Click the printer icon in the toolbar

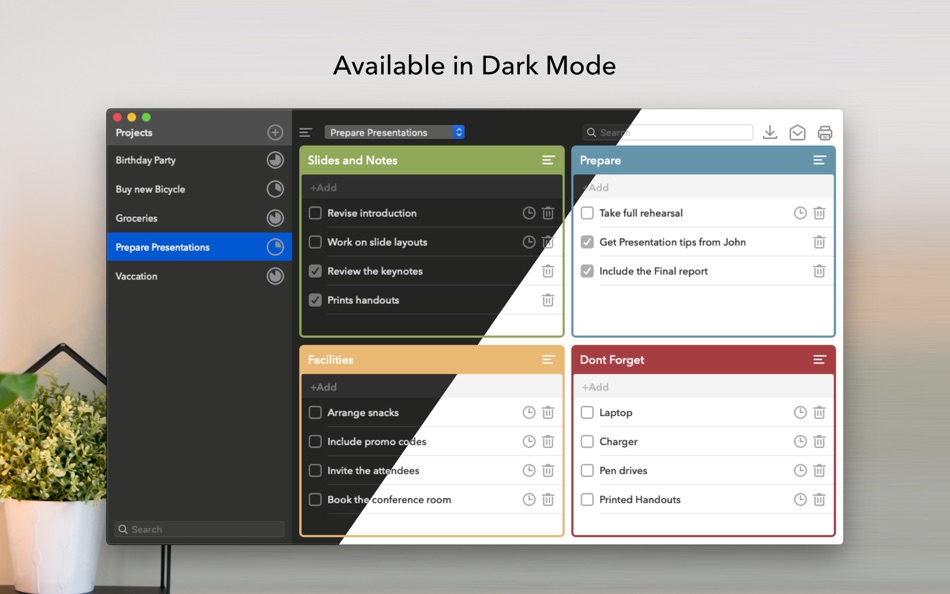coord(825,132)
